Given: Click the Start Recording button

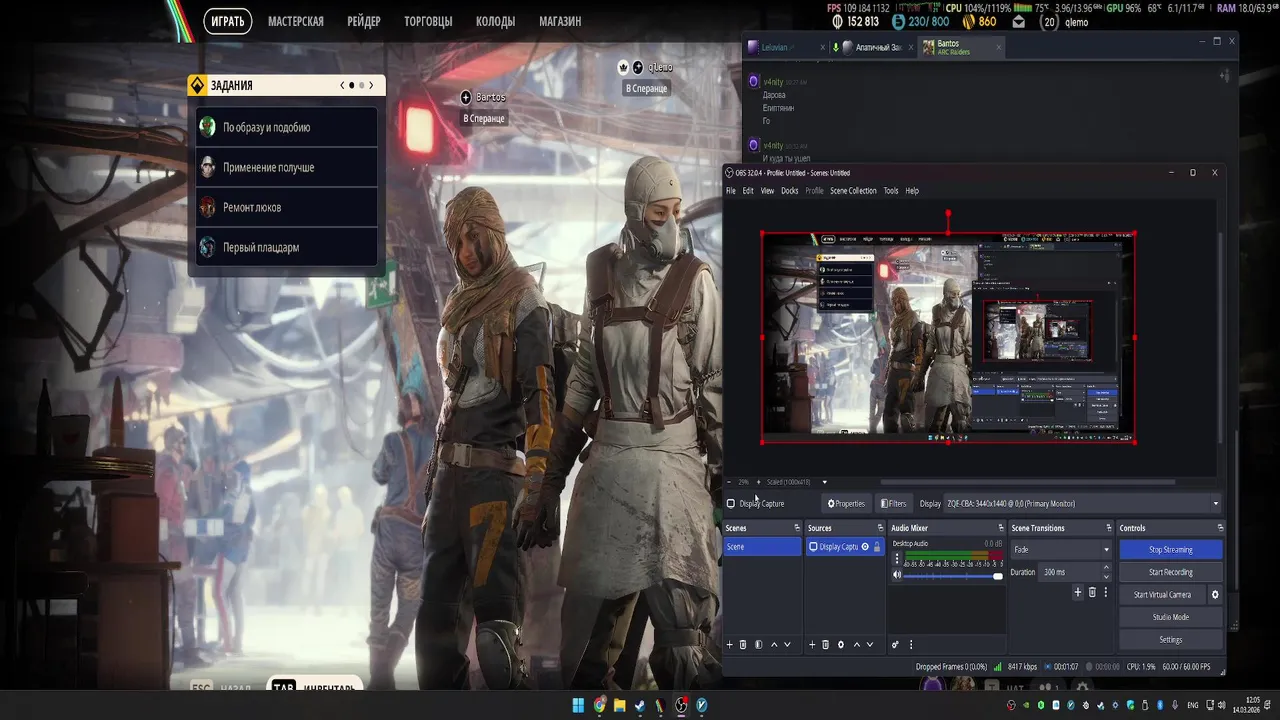Looking at the screenshot, I should (x=1170, y=572).
